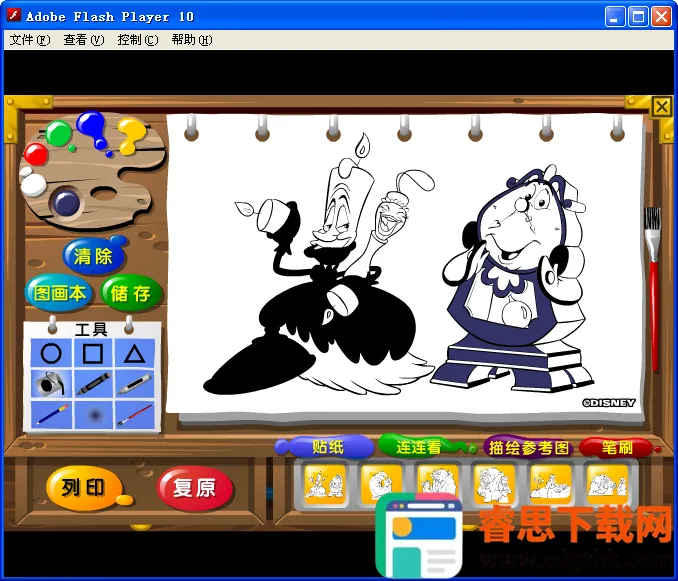
Task: Open the 控制 menu
Action: click(x=137, y=40)
